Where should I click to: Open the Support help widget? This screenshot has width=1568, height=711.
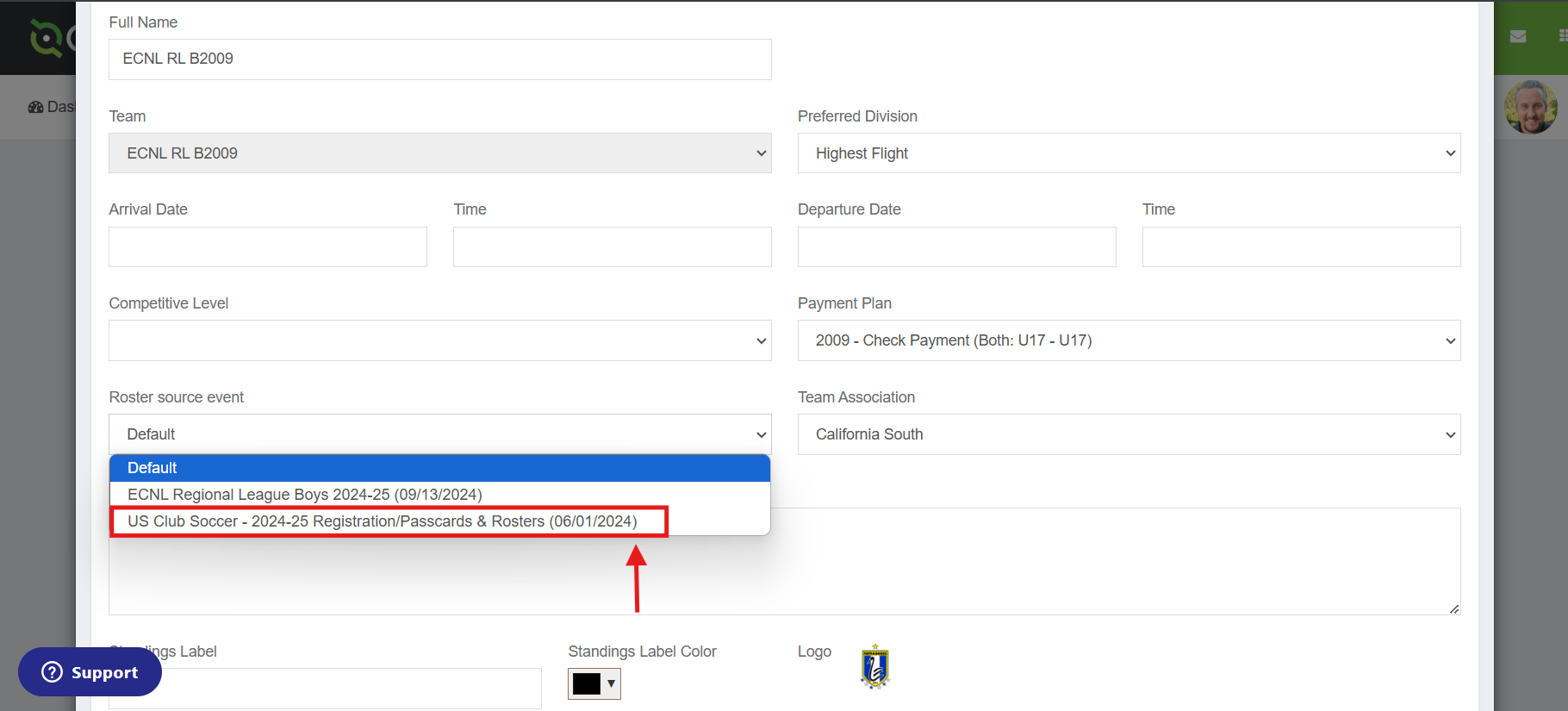point(90,672)
